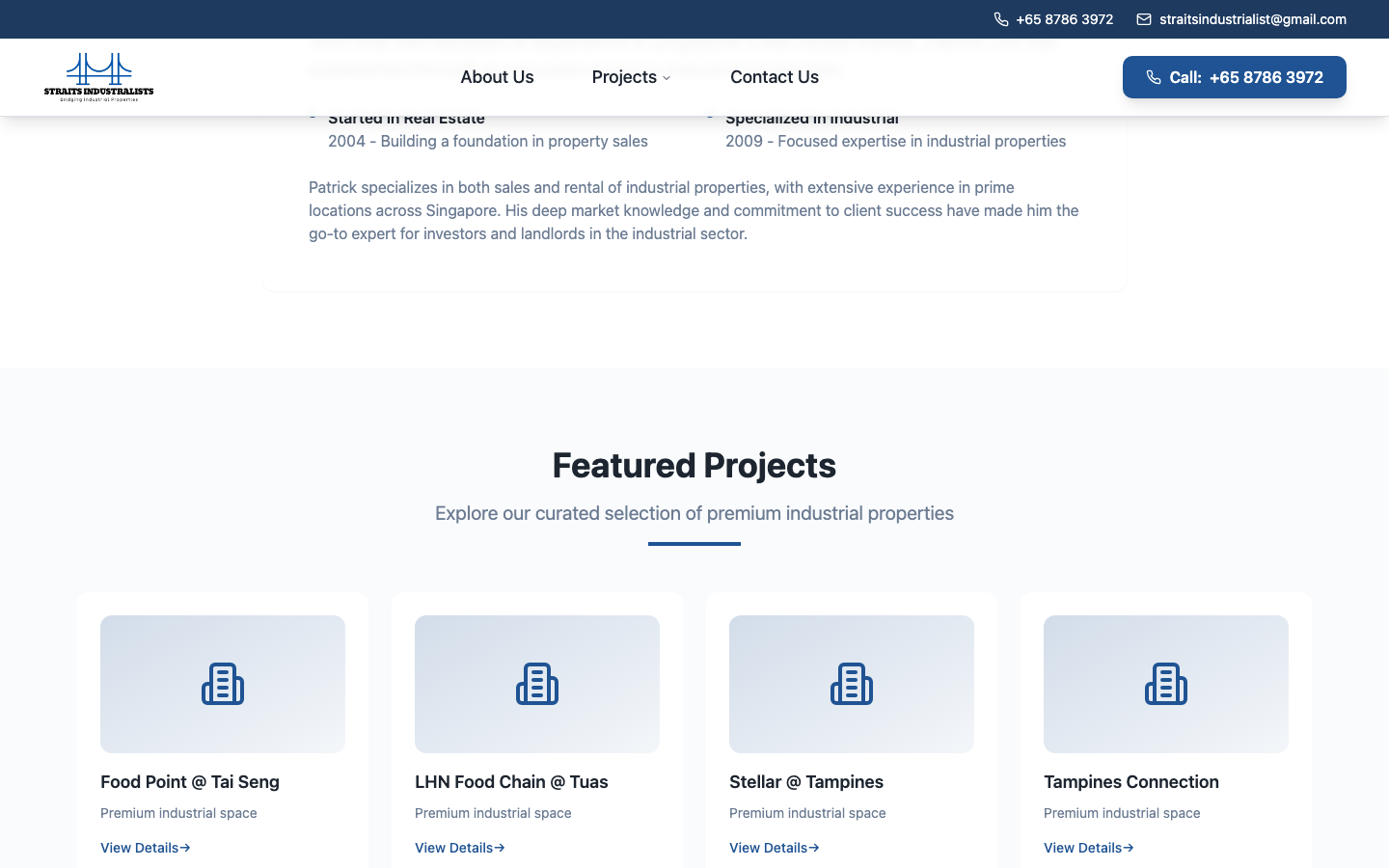Click top bar phone number +65 8786 3972
1389x868 pixels.
(x=1064, y=19)
